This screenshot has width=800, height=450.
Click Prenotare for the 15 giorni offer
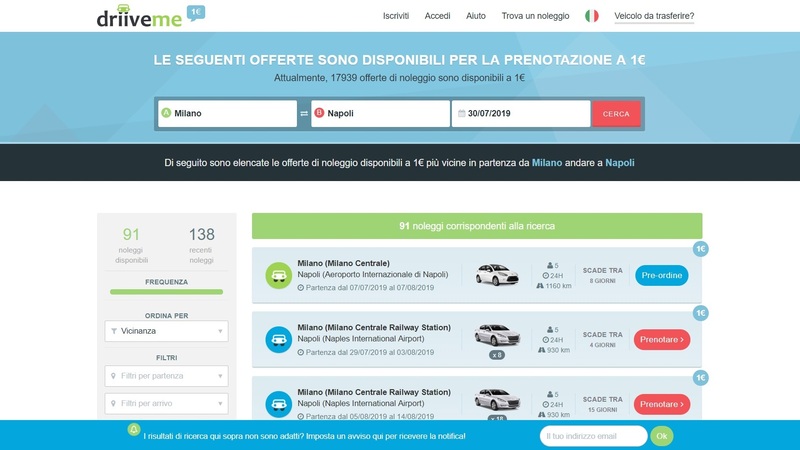click(x=662, y=404)
